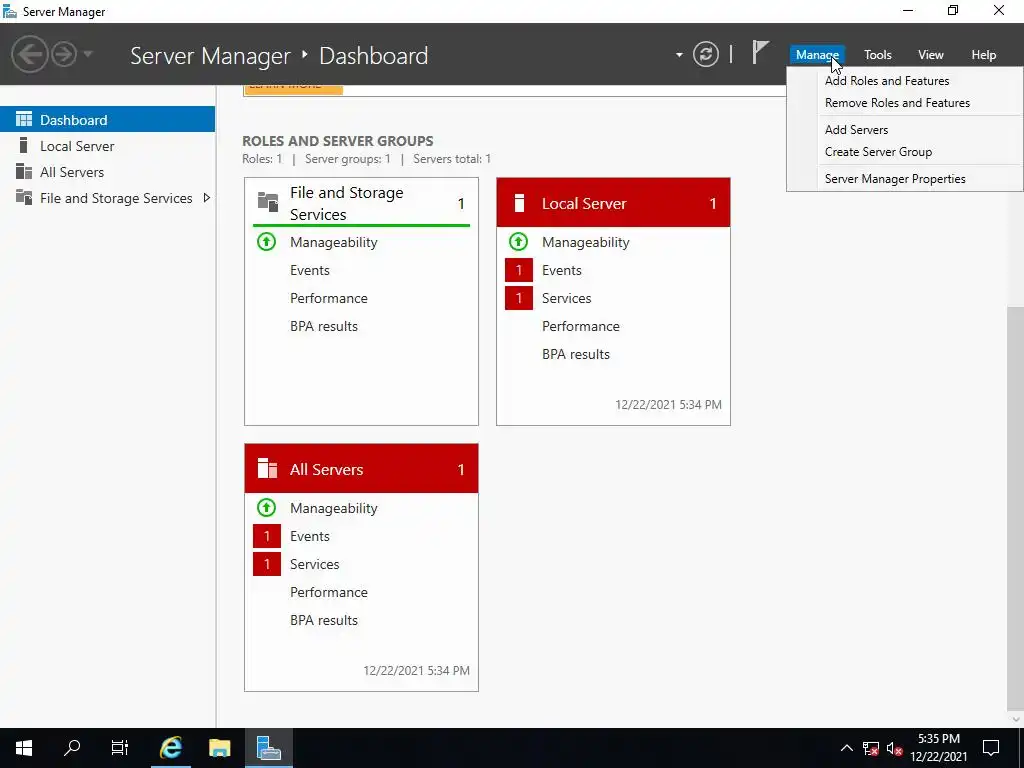The image size is (1024, 768).
Task: Open Services in All Servers tile
Action: coord(314,564)
